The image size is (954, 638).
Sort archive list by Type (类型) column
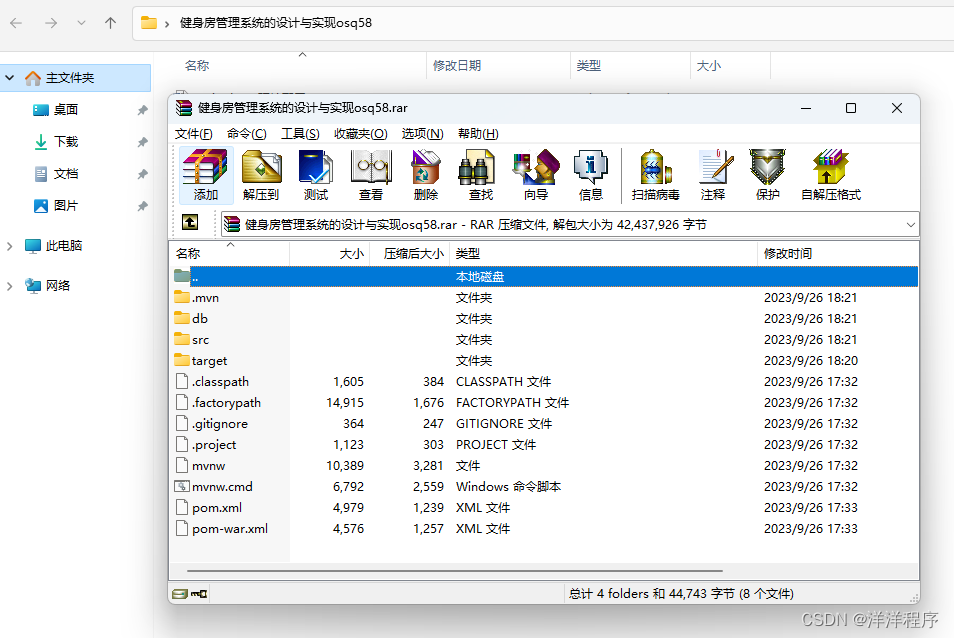coord(604,253)
